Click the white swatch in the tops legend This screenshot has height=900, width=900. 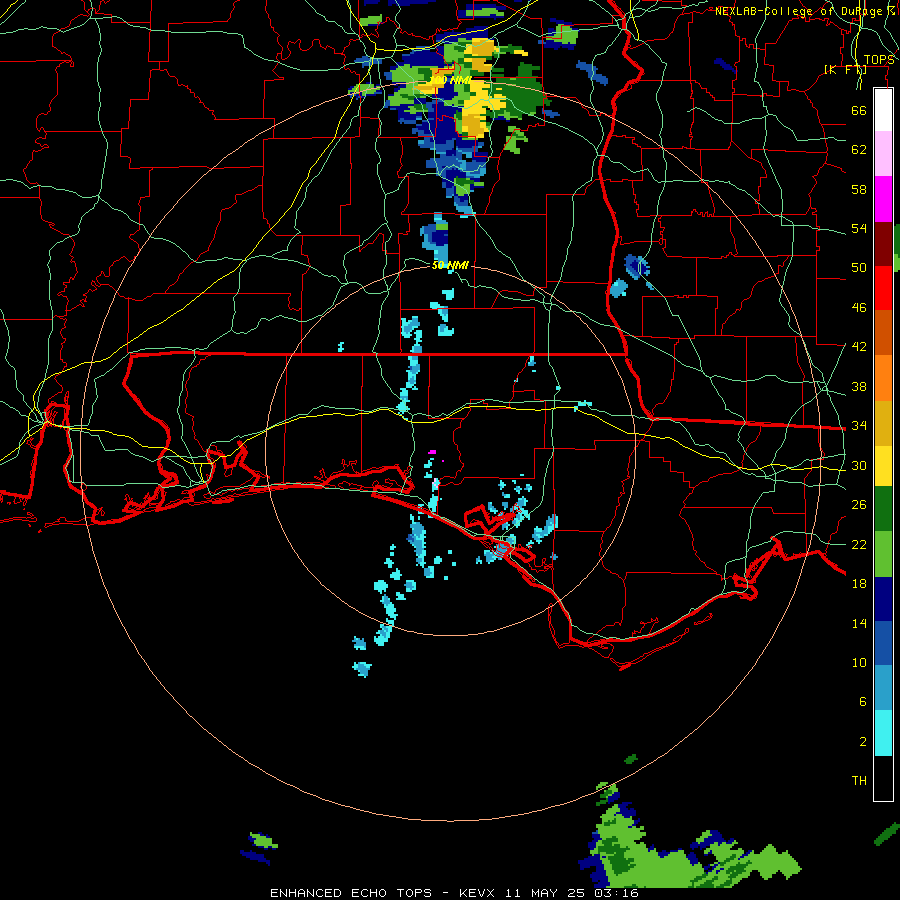click(883, 110)
